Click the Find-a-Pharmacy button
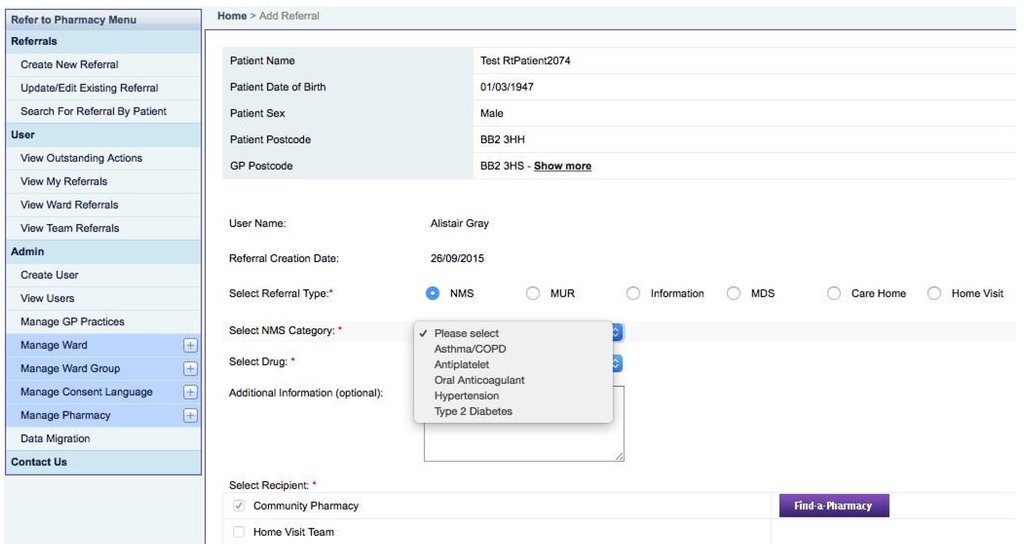 tap(833, 506)
